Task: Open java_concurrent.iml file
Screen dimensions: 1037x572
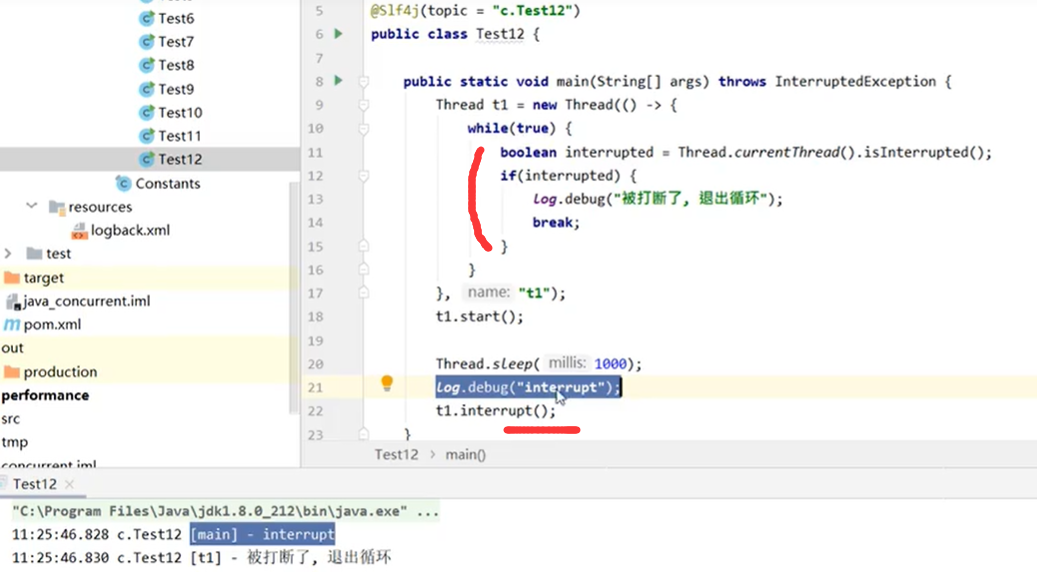Action: coord(87,301)
